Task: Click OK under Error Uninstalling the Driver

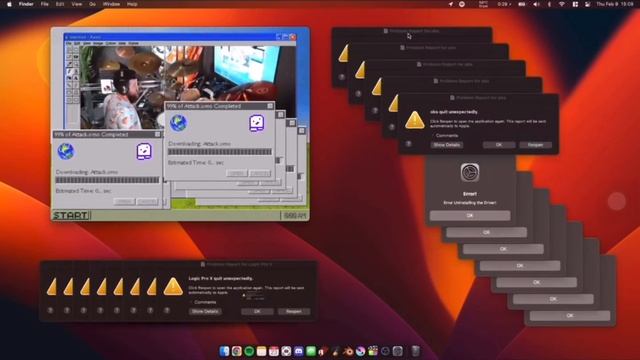Action: [470, 216]
